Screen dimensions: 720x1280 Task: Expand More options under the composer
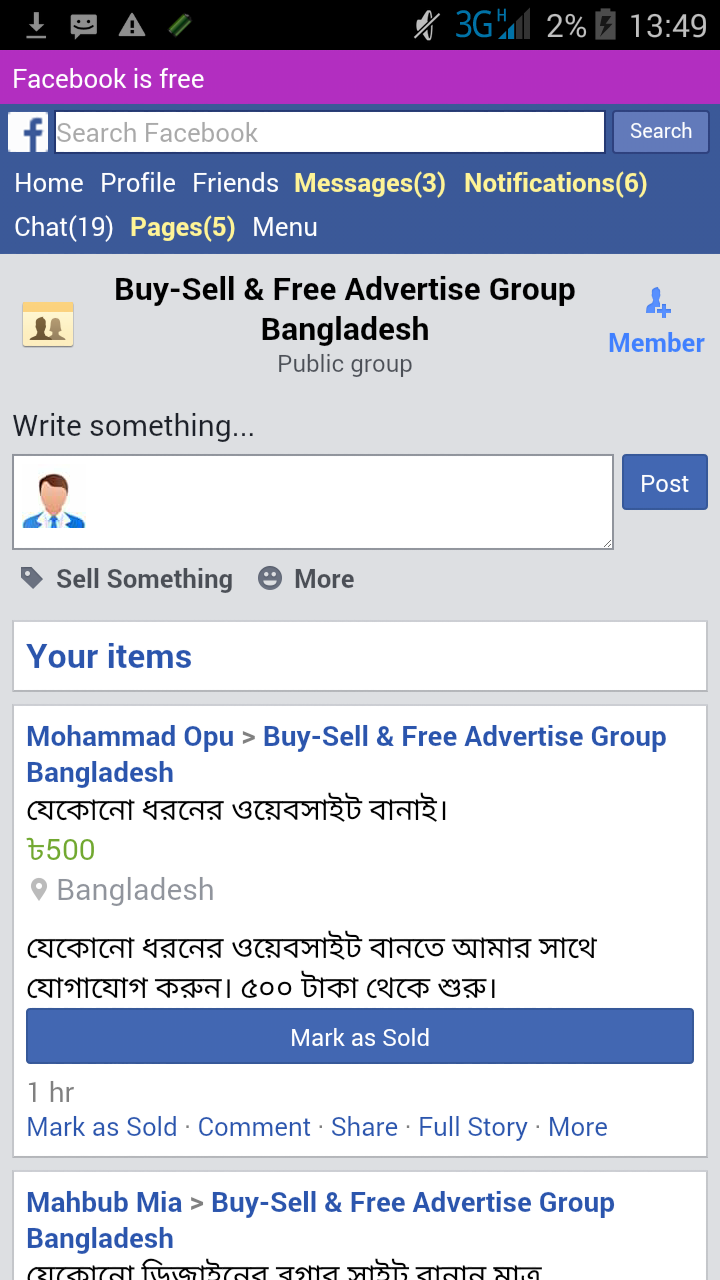tap(324, 579)
